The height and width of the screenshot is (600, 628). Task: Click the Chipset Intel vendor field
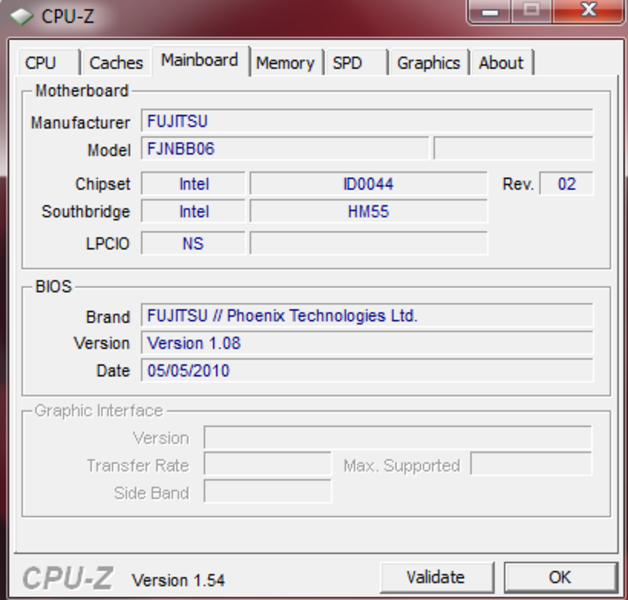(x=193, y=184)
